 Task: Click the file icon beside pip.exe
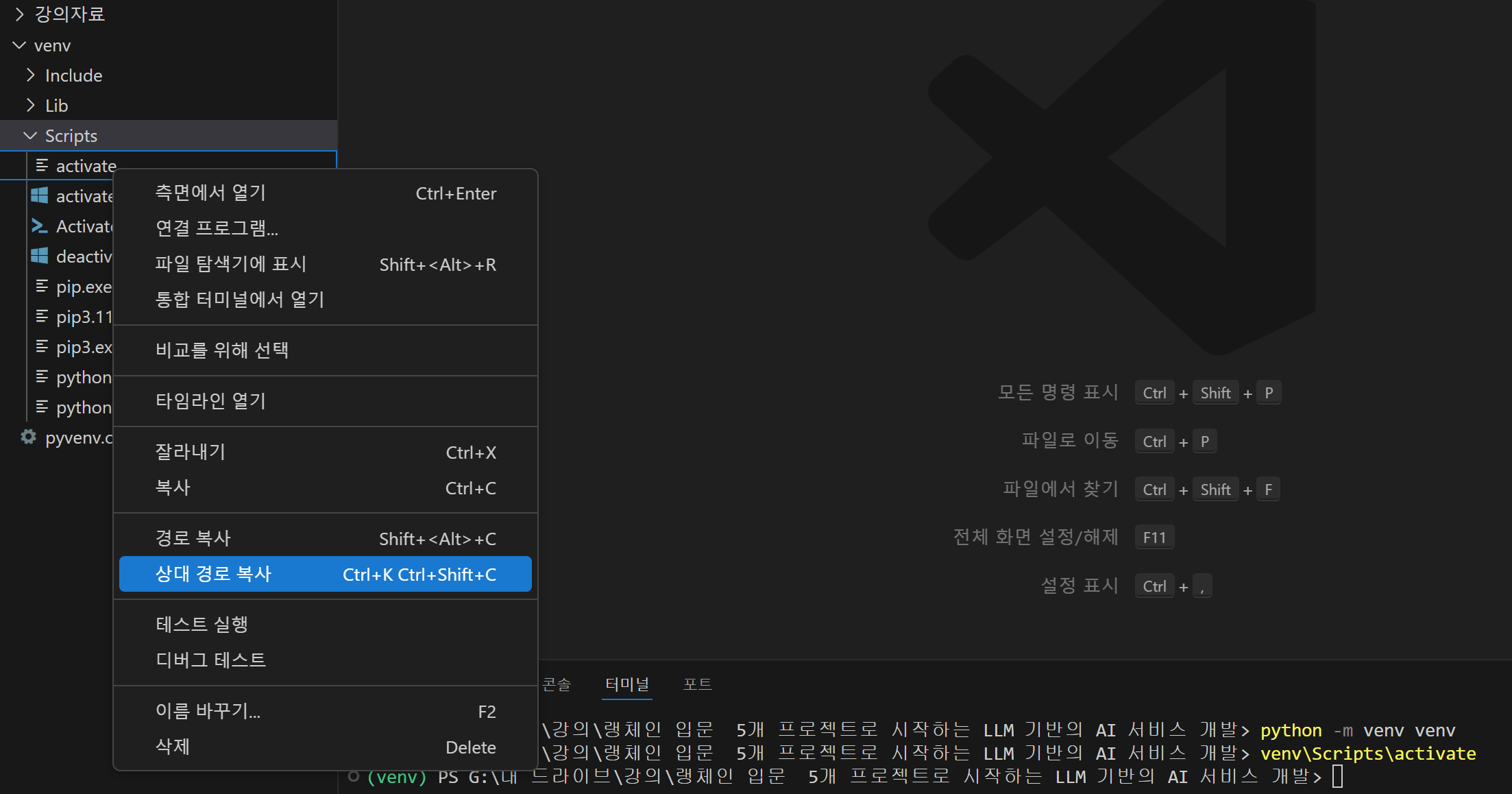coord(42,286)
